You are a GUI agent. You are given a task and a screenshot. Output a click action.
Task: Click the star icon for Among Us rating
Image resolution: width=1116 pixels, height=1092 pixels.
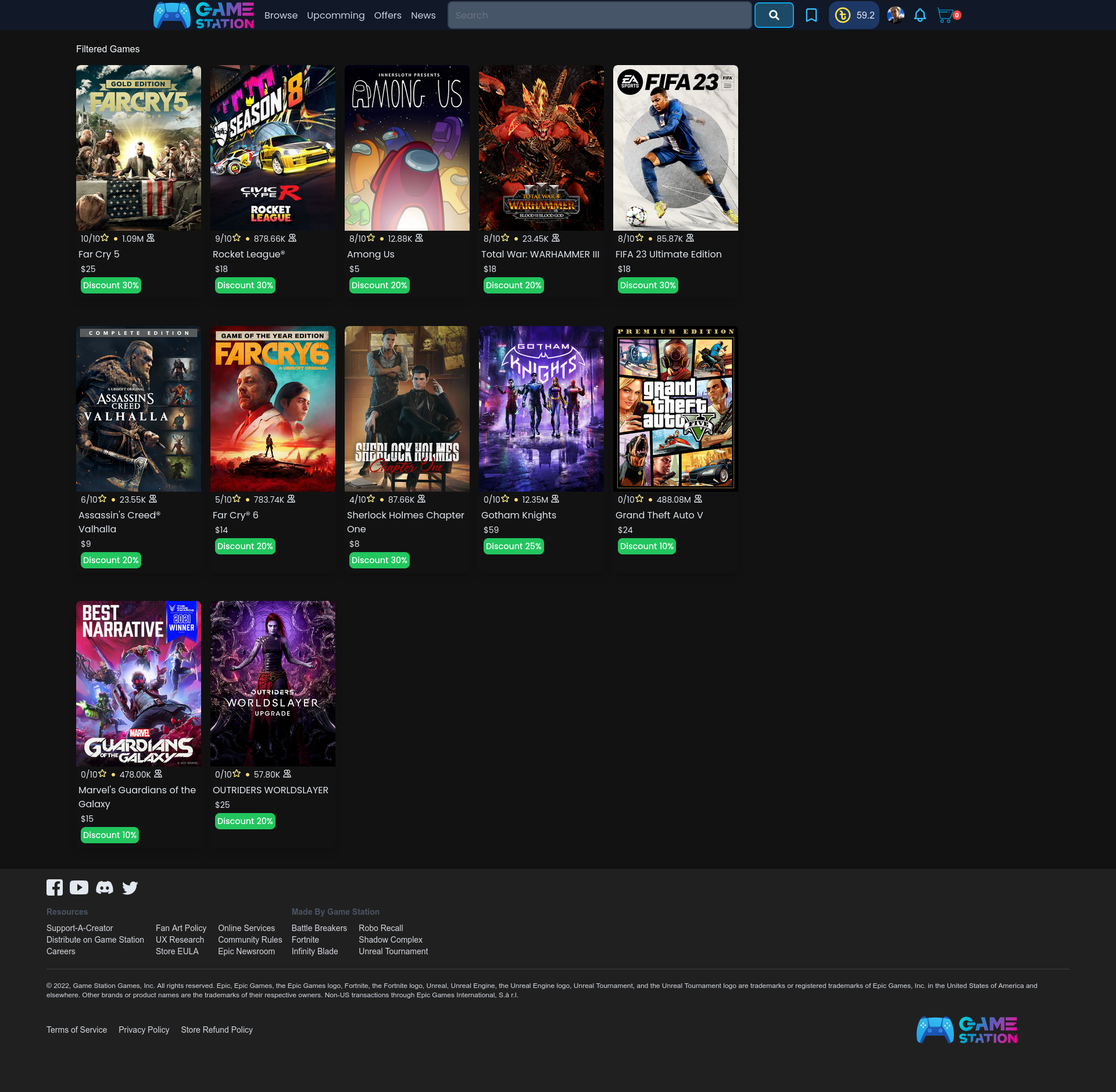(371, 238)
